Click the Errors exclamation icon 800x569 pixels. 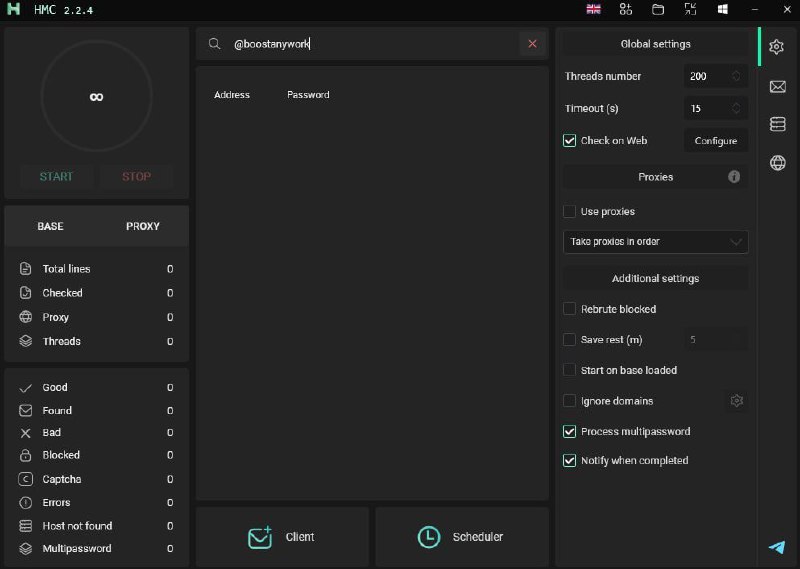[x=26, y=503]
